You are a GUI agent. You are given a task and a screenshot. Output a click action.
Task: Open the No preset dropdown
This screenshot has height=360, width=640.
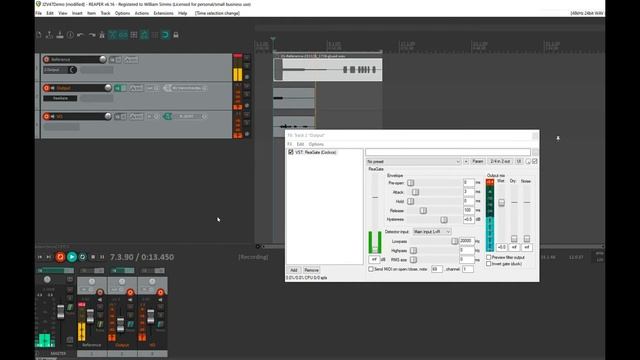click(x=413, y=162)
